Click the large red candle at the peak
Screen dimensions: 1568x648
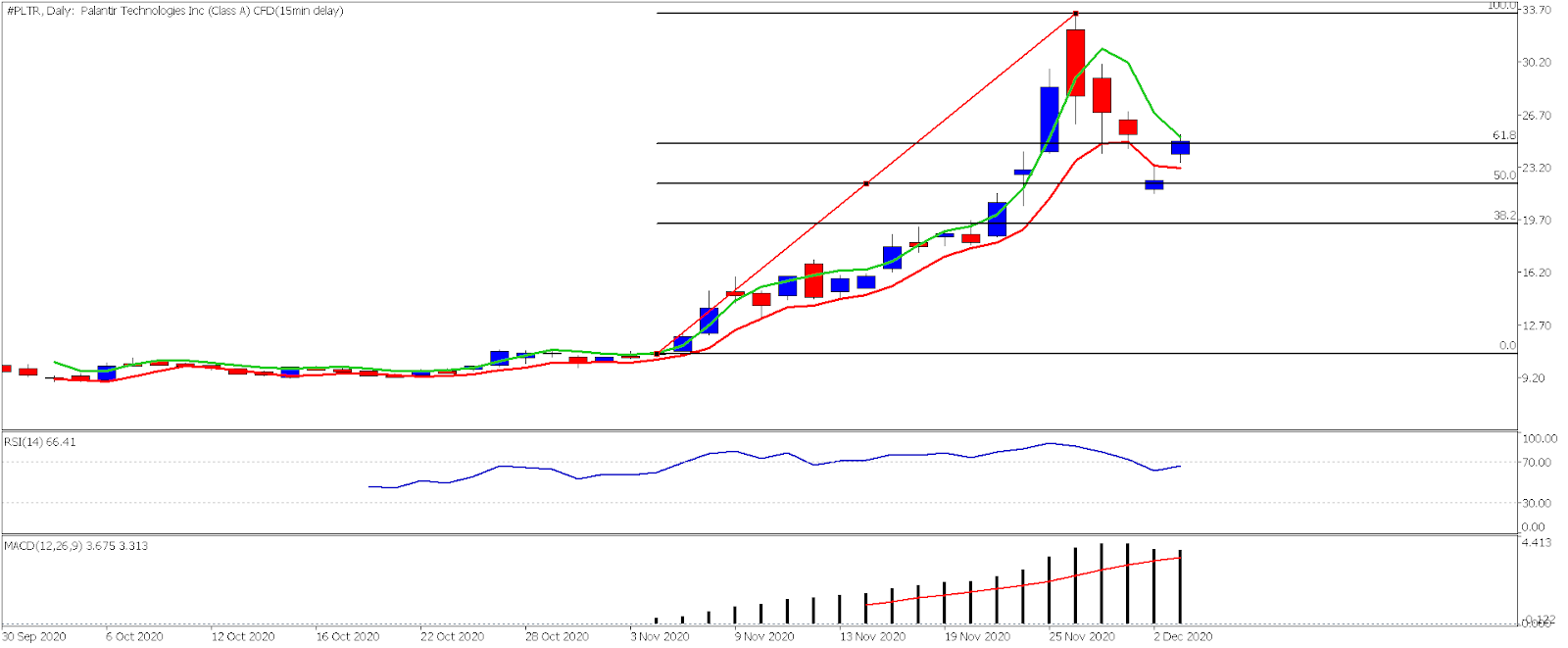(1076, 63)
